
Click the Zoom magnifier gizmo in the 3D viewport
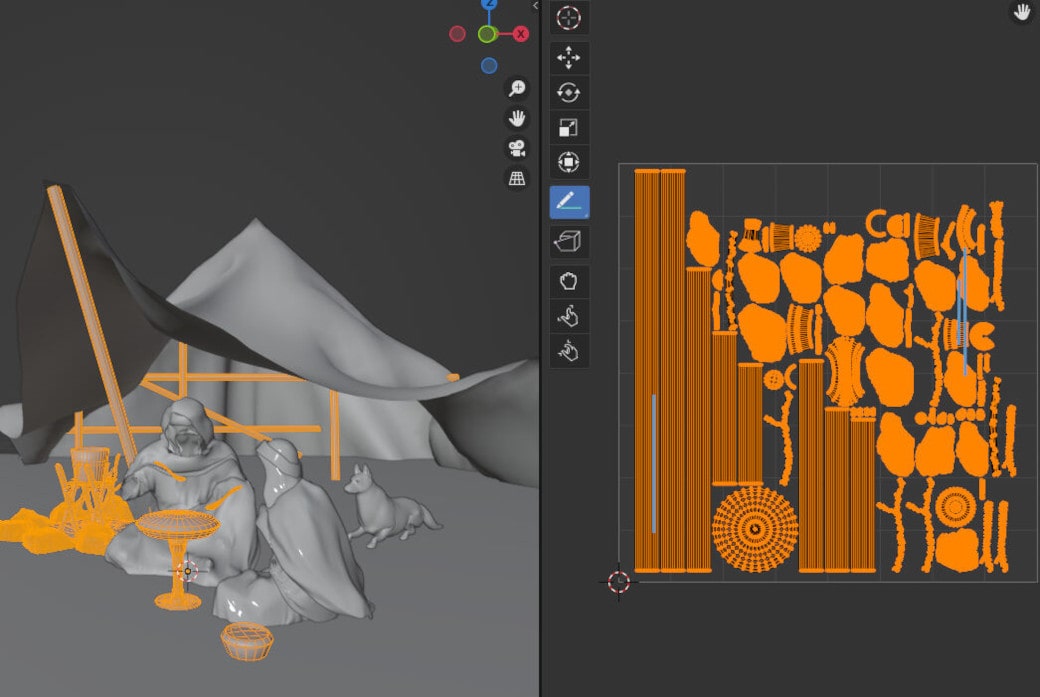[516, 89]
